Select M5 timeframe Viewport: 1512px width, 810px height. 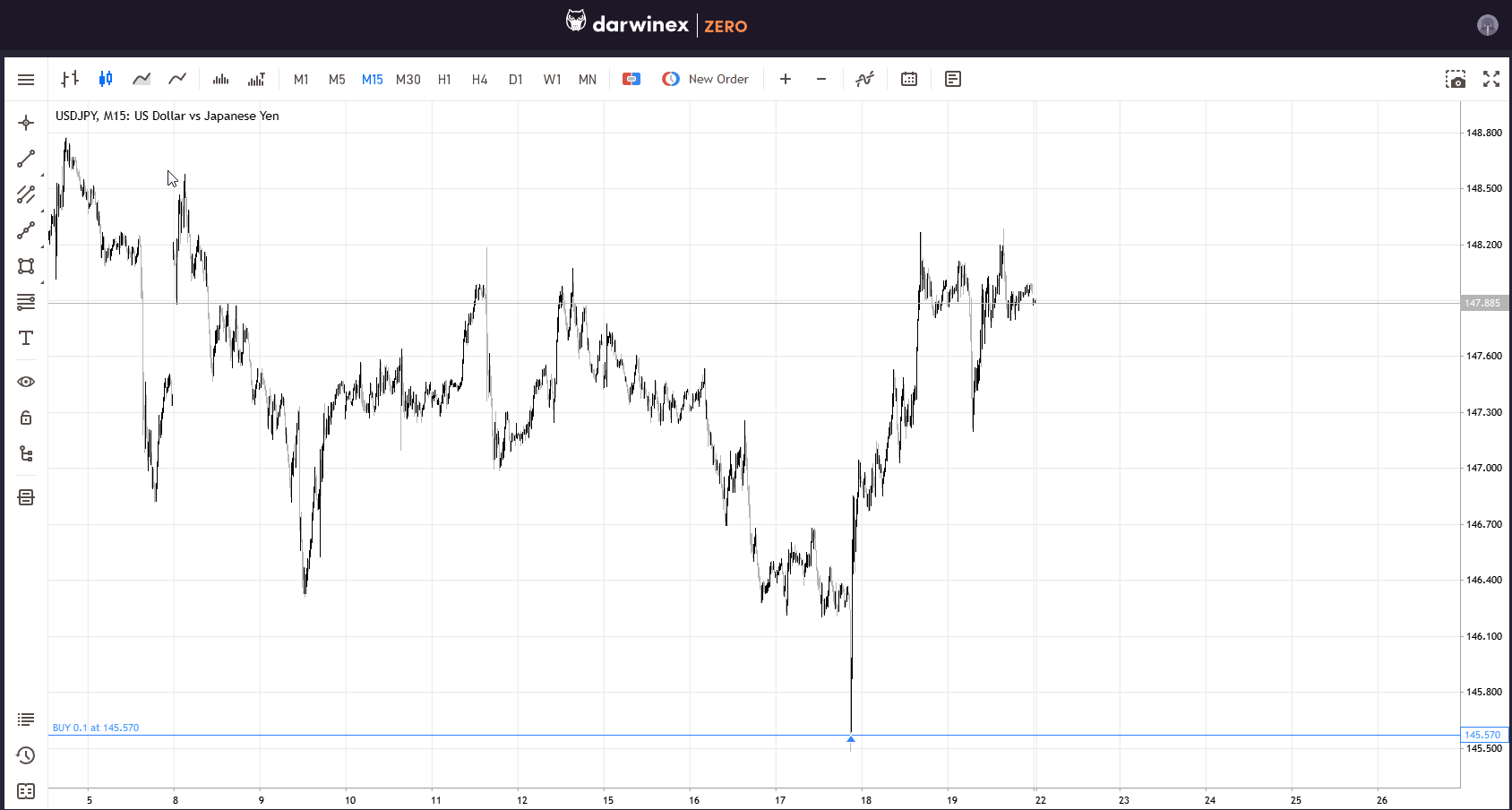(337, 79)
